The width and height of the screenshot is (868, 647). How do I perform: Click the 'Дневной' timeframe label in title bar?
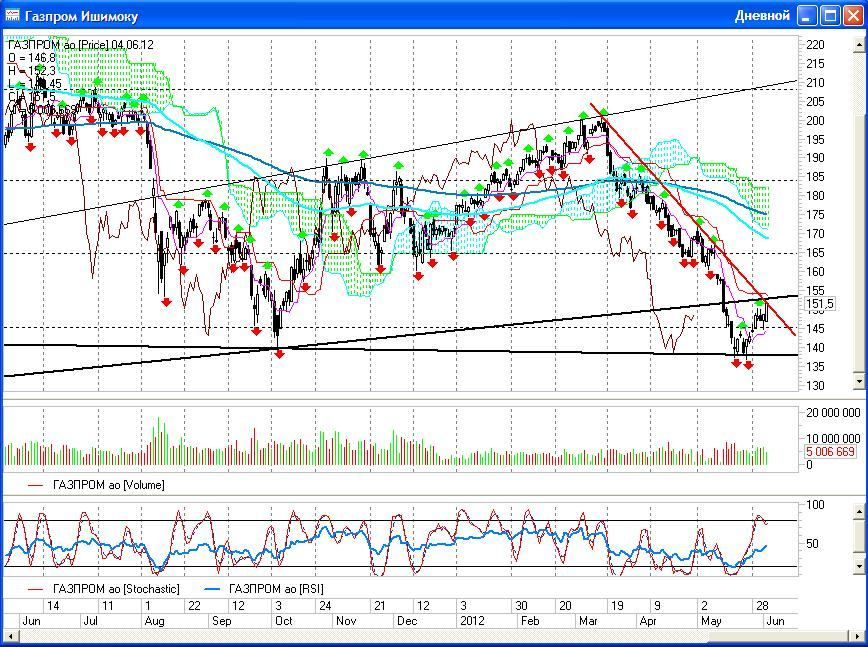click(762, 16)
